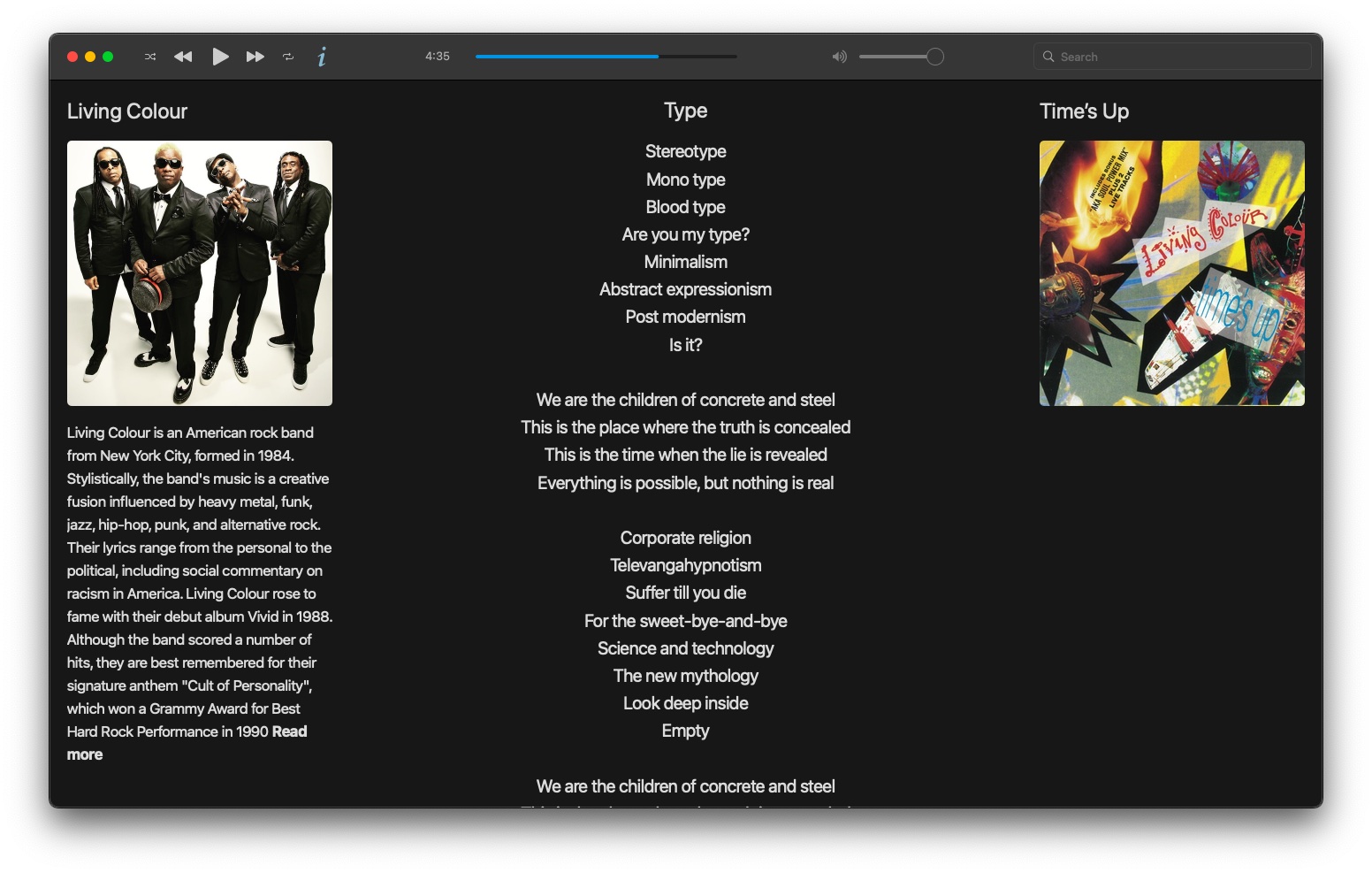The image size is (1372, 873).
Task: Start playback with the play button
Action: tap(220, 57)
